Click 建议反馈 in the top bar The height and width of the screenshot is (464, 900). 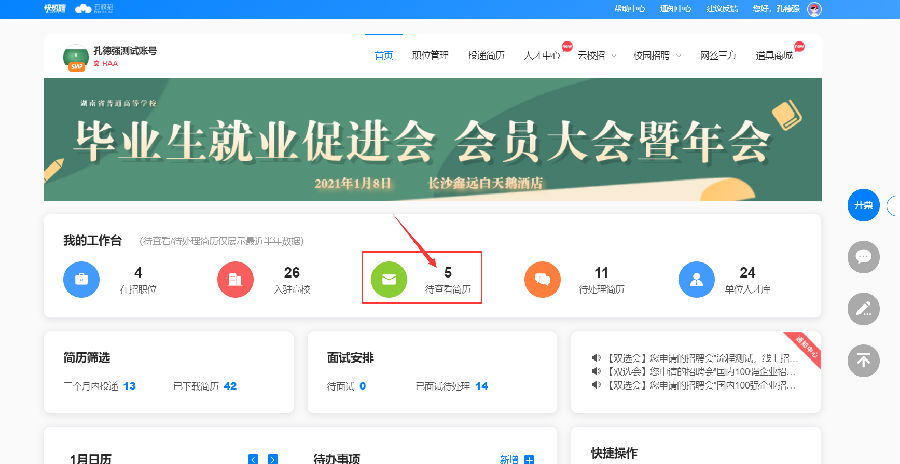(x=721, y=9)
